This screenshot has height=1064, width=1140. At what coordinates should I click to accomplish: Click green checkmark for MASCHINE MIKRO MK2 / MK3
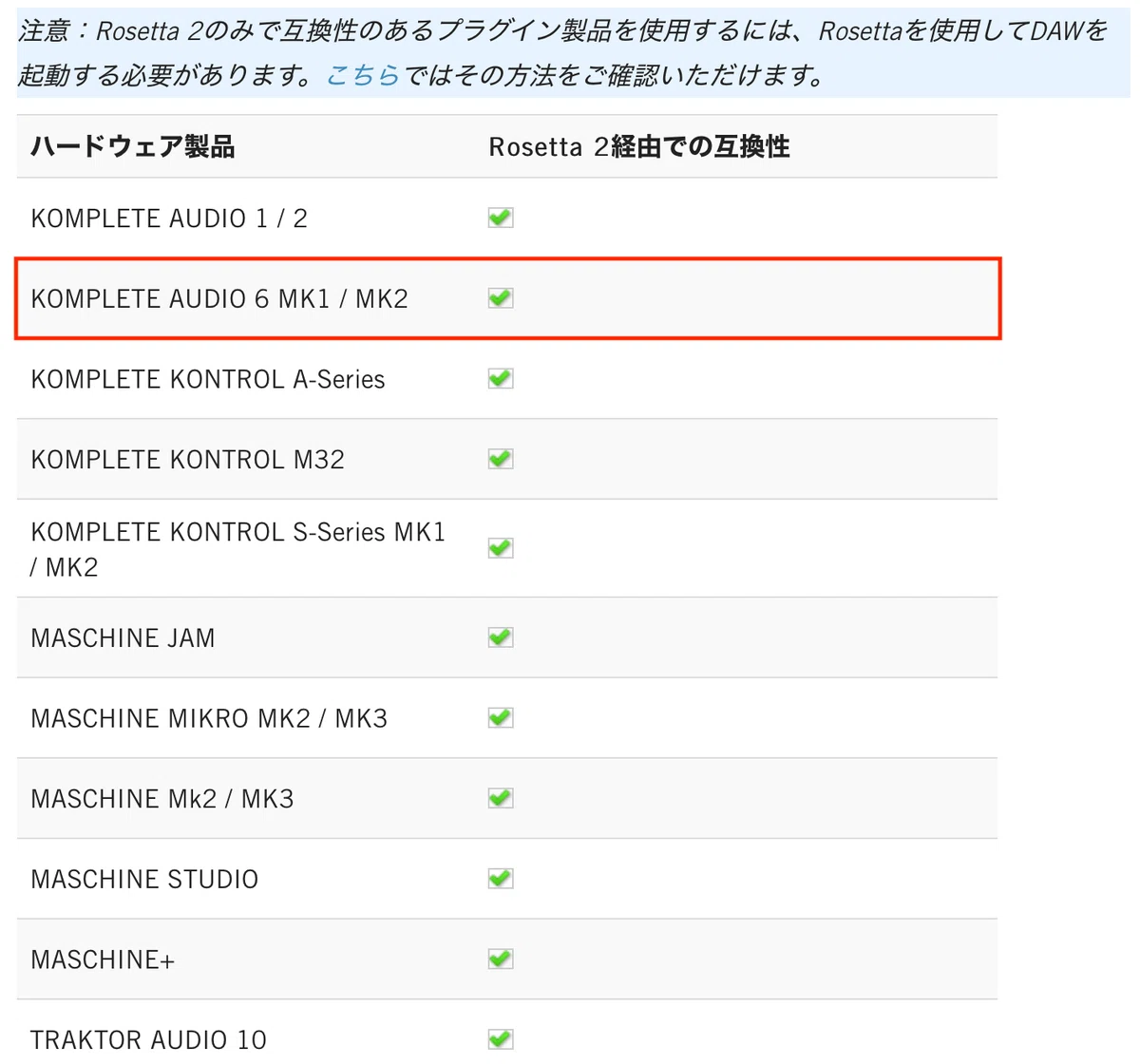click(501, 717)
